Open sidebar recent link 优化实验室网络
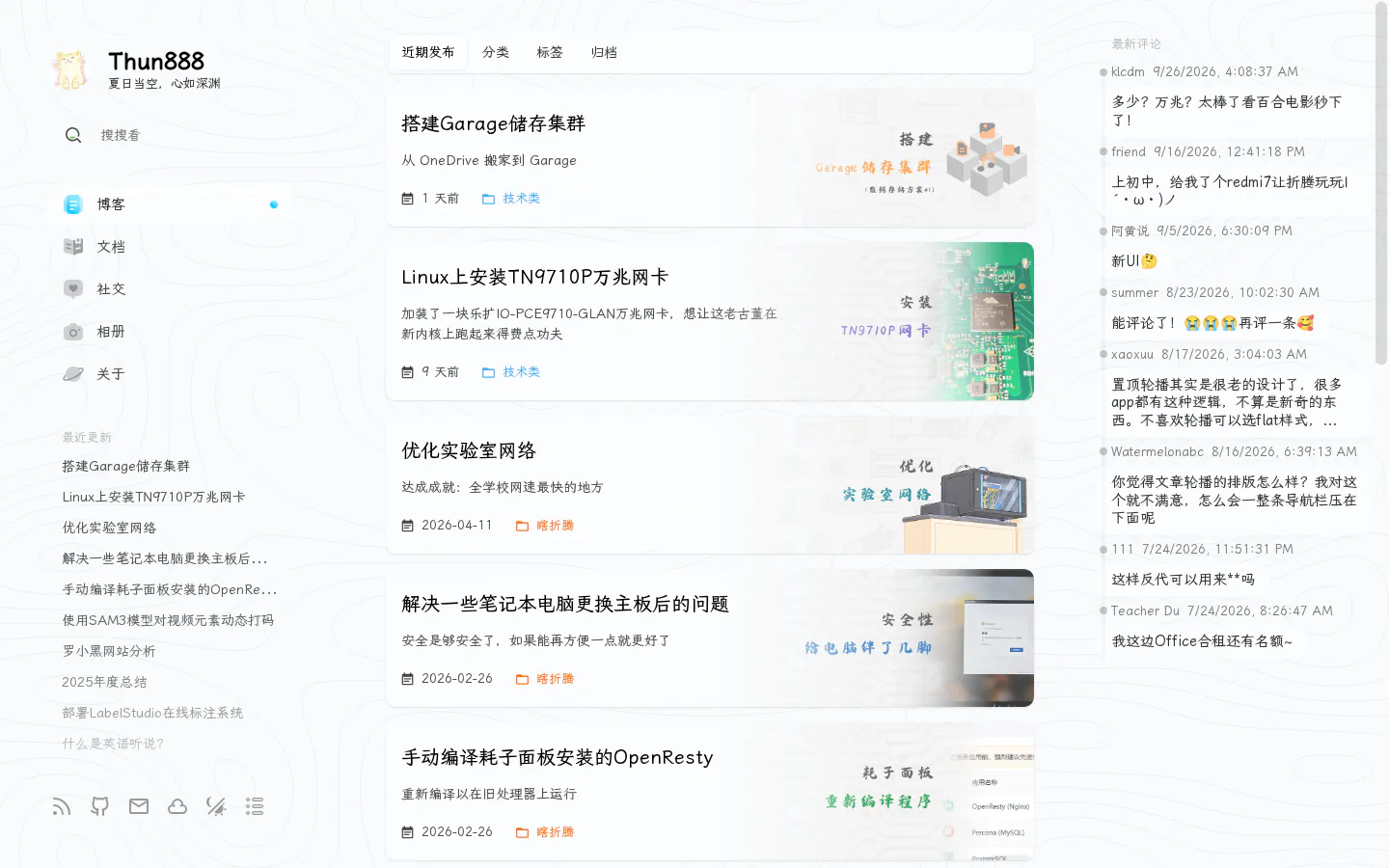The height and width of the screenshot is (868, 1389). tap(109, 528)
